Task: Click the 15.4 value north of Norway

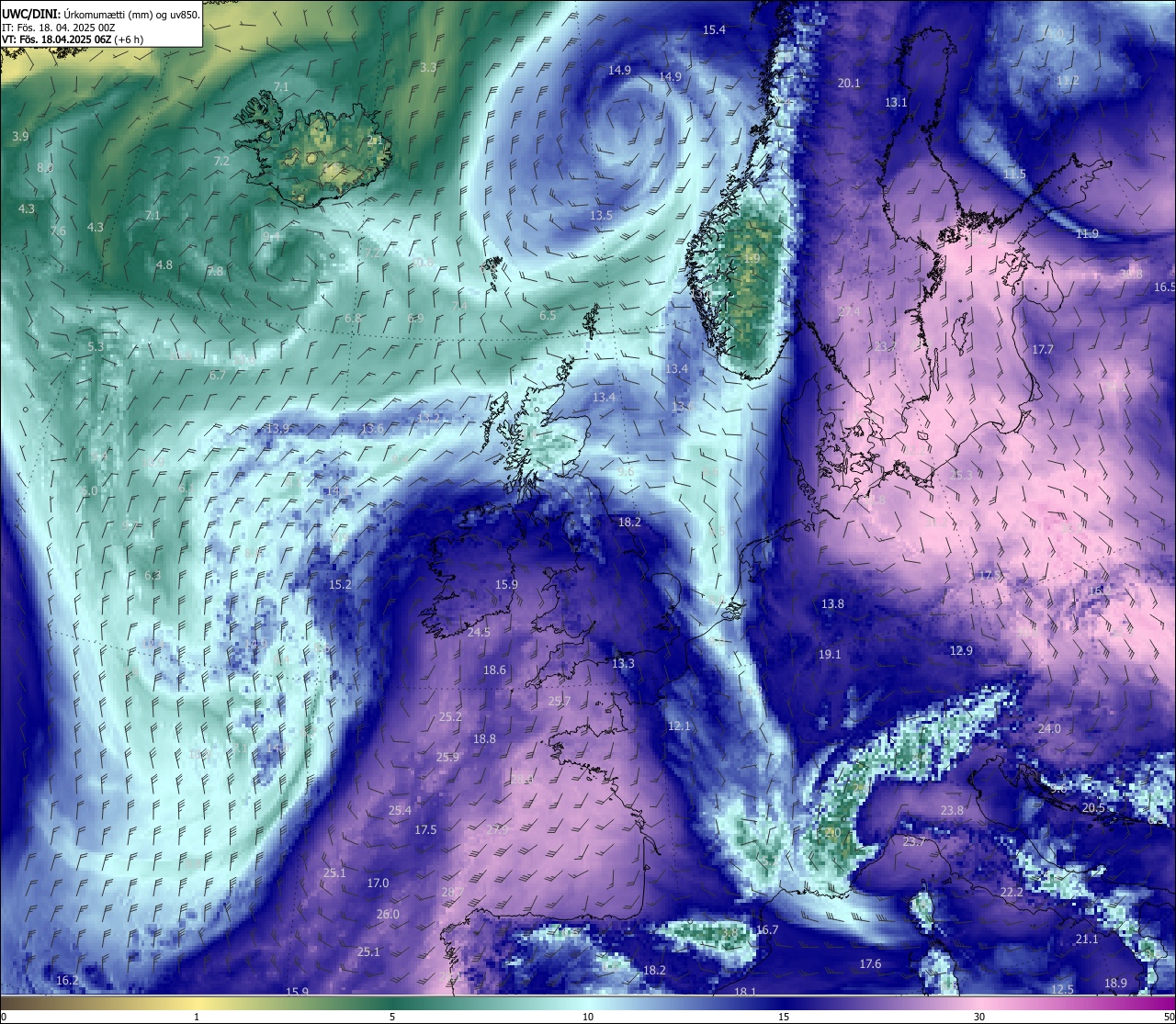Action: point(714,30)
